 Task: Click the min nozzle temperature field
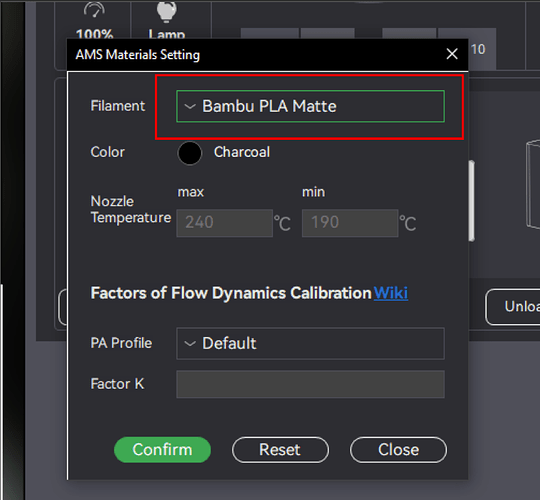[x=350, y=223]
